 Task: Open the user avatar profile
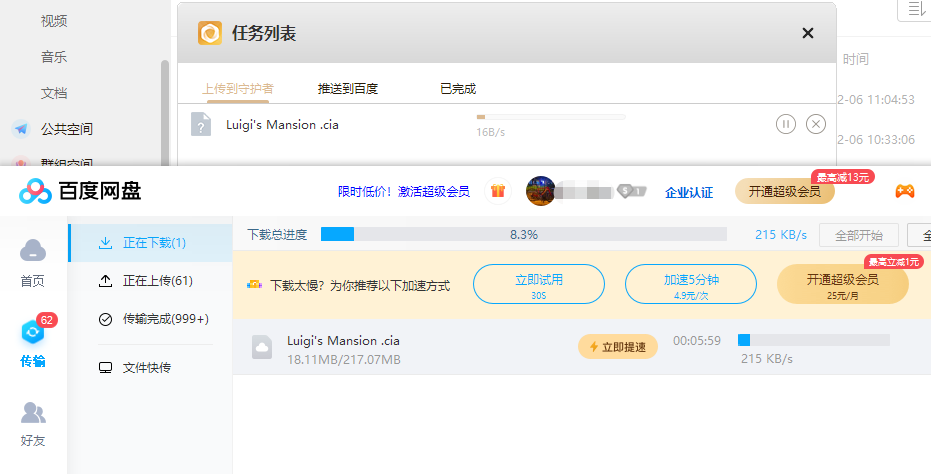540,191
